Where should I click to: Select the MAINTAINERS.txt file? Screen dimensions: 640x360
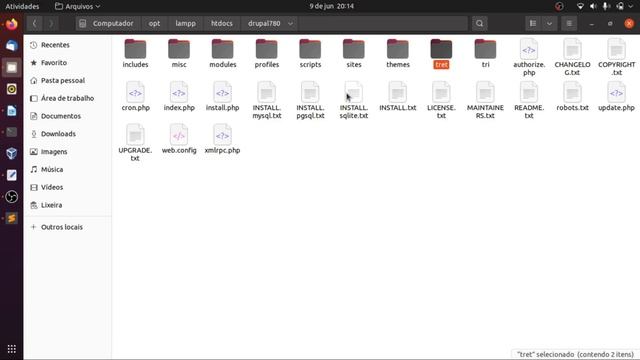[x=485, y=100]
